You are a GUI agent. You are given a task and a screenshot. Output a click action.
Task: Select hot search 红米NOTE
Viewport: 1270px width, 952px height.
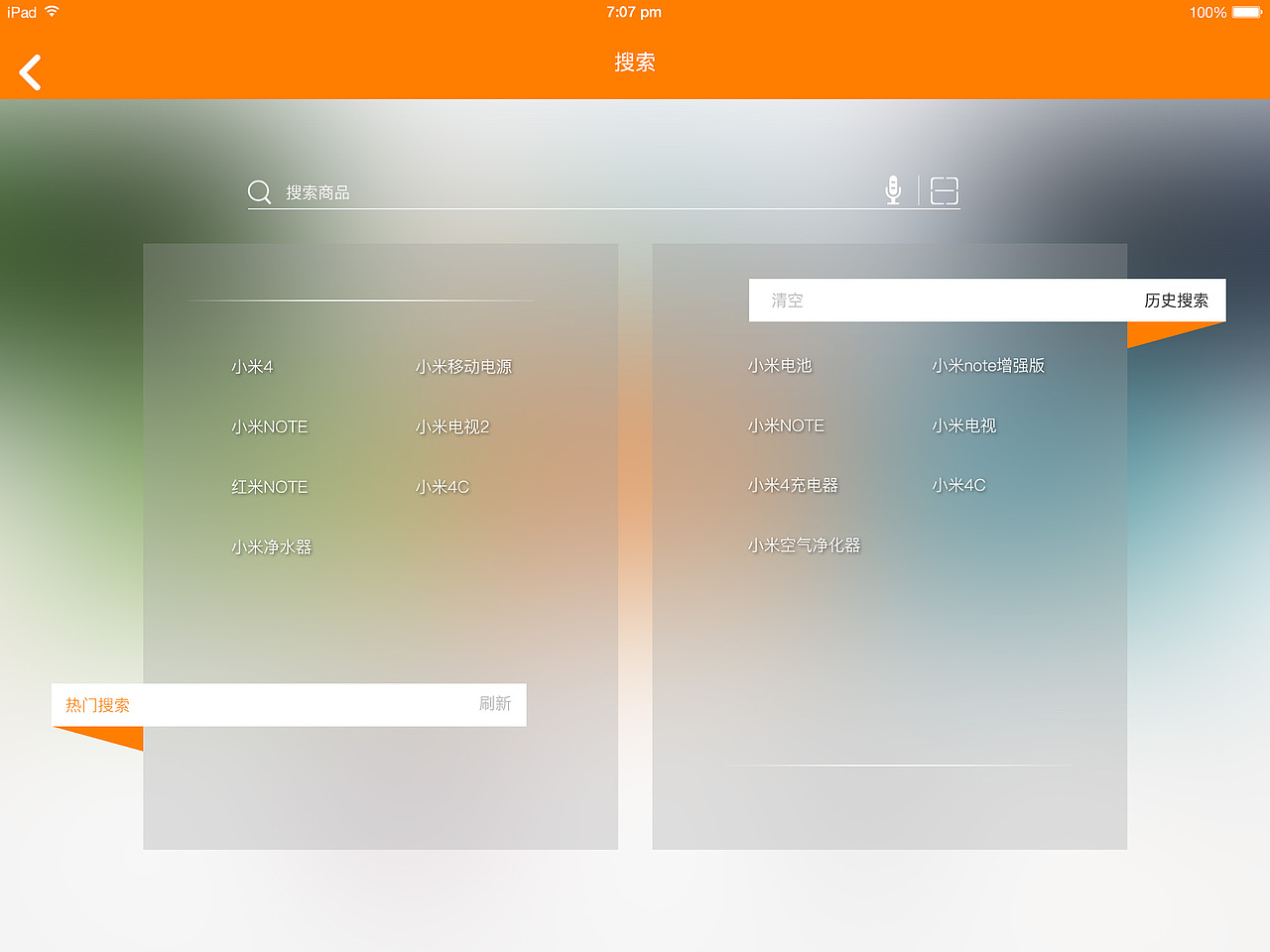269,487
